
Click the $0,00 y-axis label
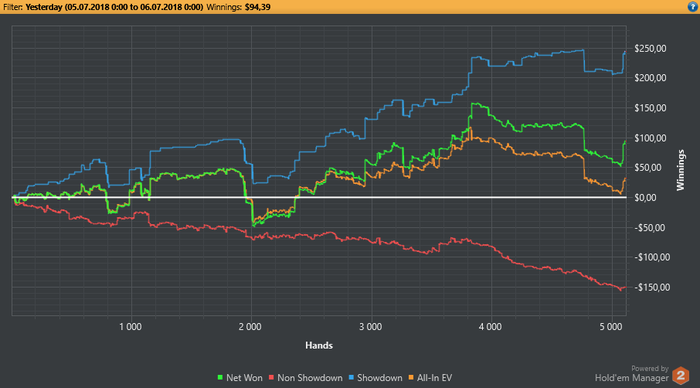647,197
